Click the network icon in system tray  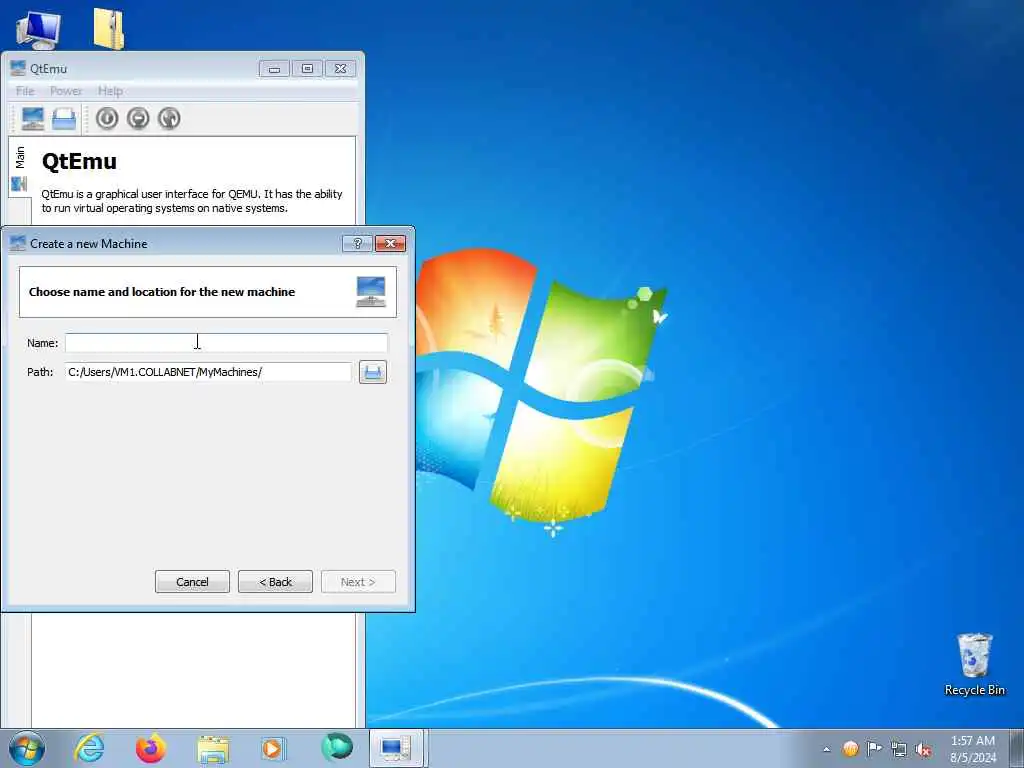(x=899, y=749)
